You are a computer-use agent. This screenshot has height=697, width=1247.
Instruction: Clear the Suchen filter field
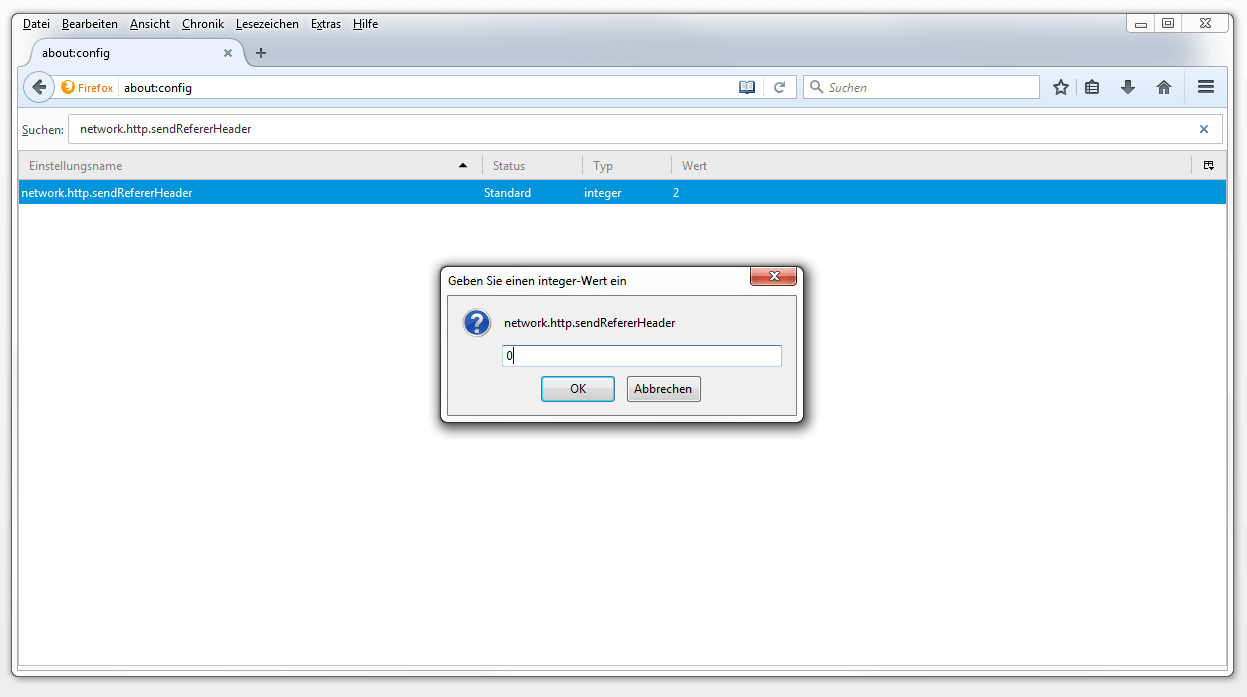(1204, 129)
